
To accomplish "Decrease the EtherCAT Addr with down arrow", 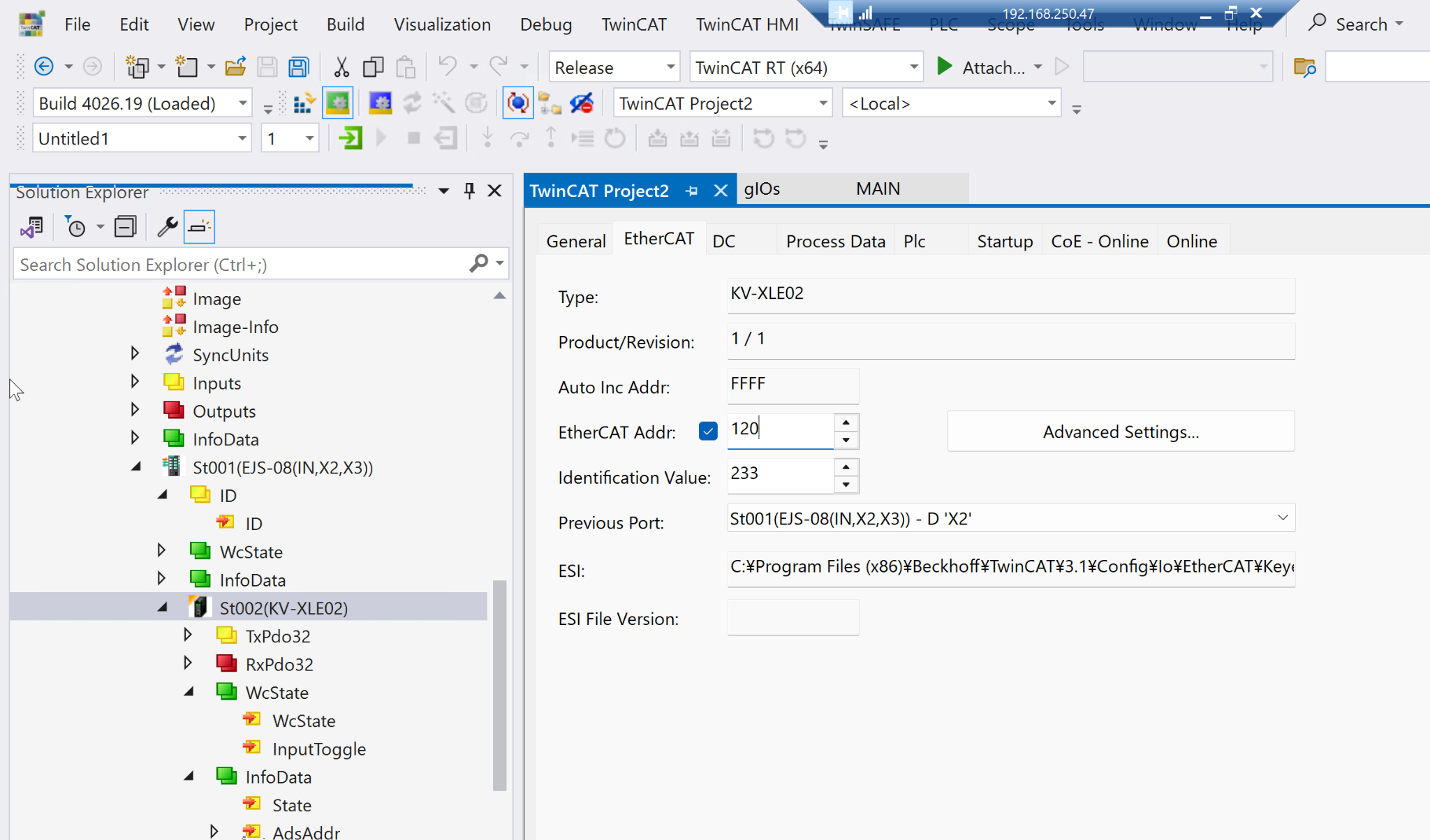I will (846, 441).
